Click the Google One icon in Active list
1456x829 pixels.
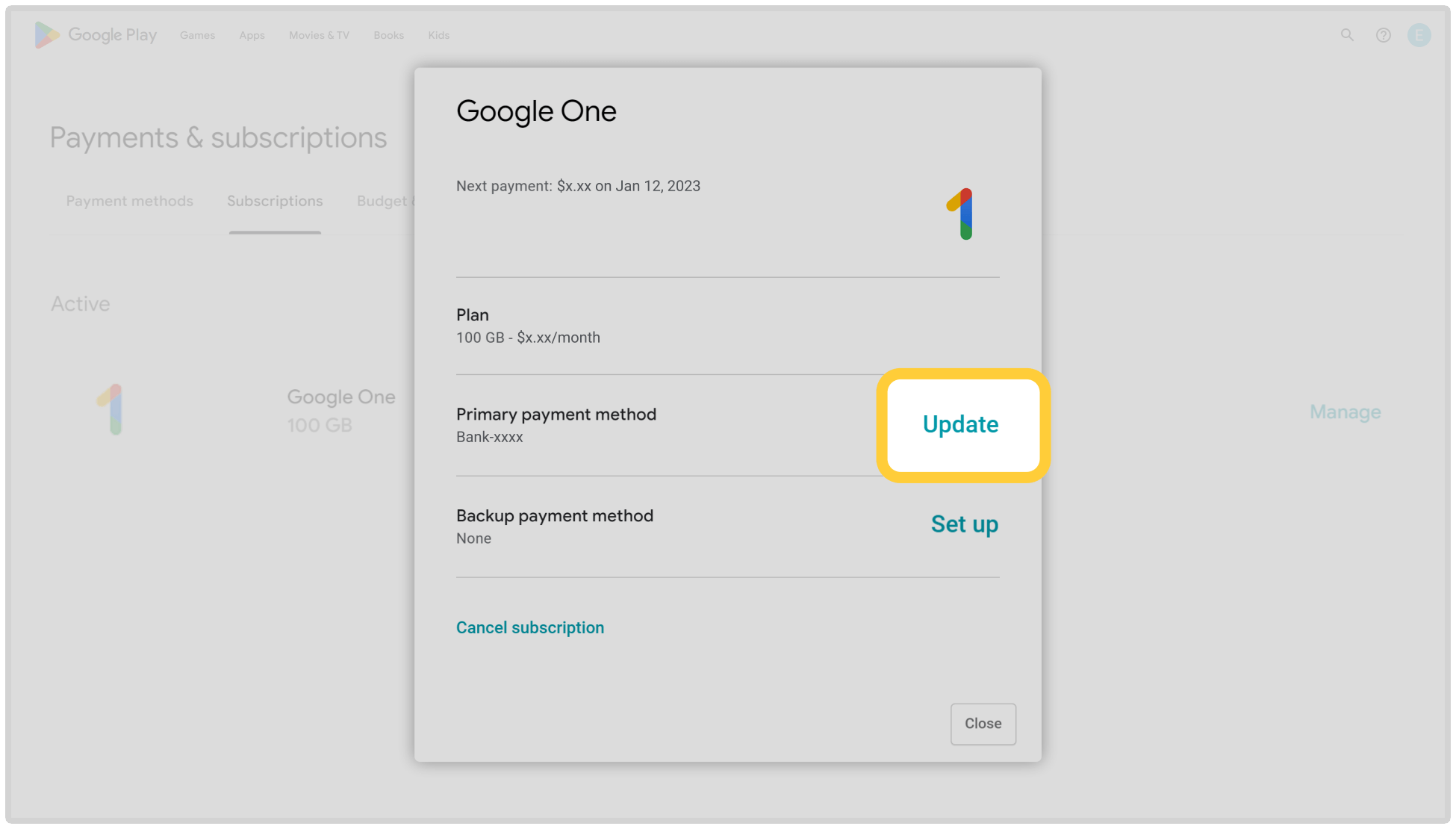[x=111, y=409]
